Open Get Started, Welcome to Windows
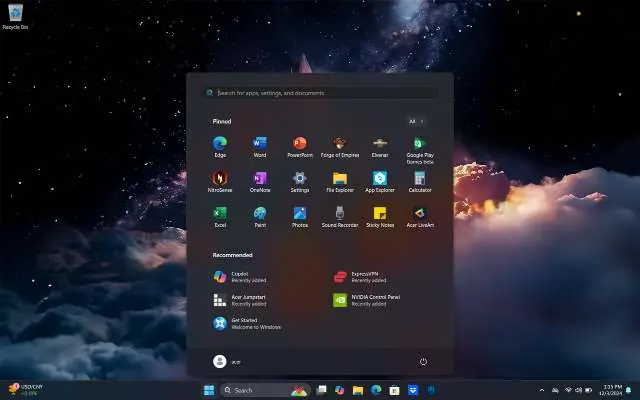640x400 pixels. point(247,324)
